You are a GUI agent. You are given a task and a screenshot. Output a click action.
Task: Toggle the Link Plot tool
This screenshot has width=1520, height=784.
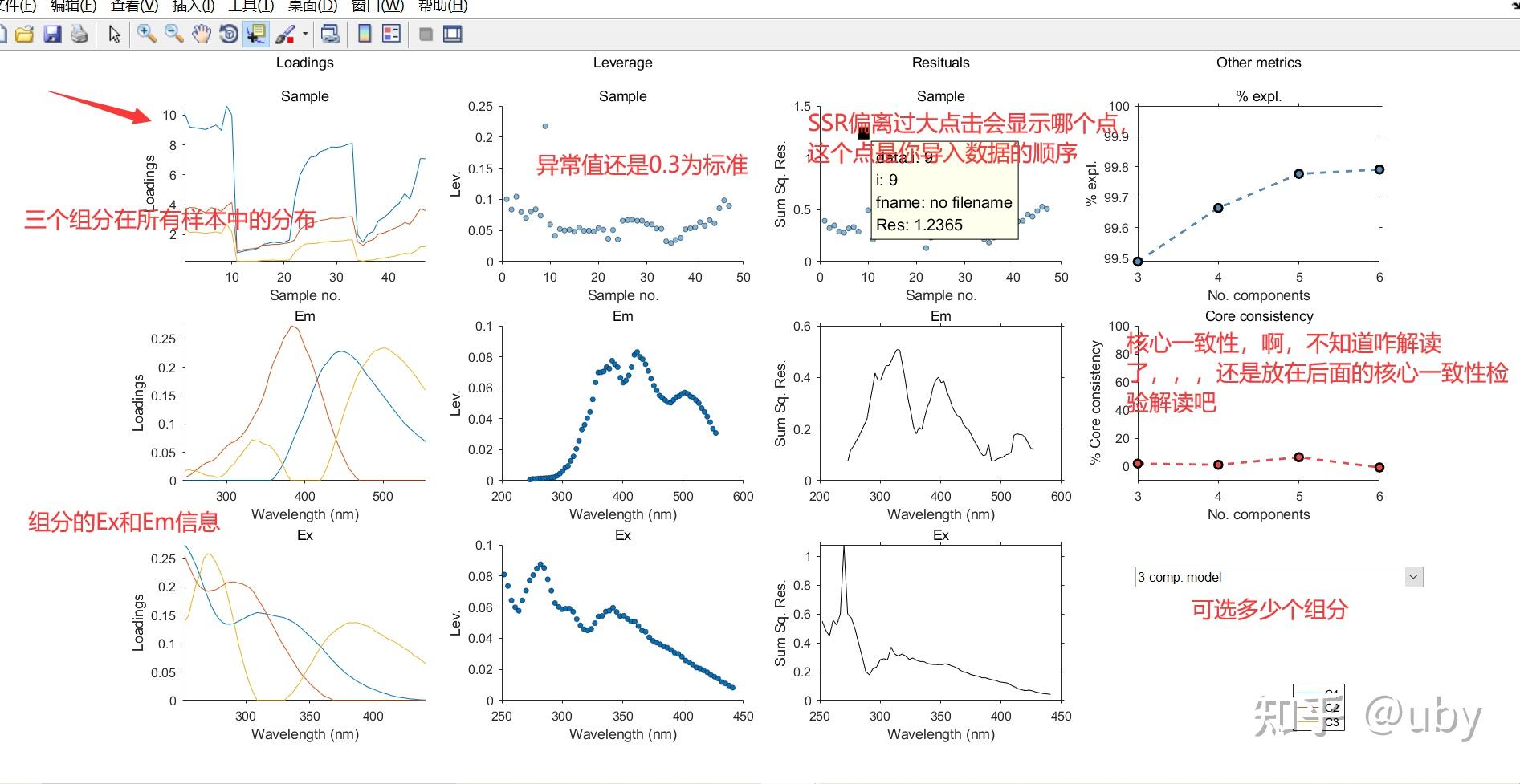click(x=330, y=34)
